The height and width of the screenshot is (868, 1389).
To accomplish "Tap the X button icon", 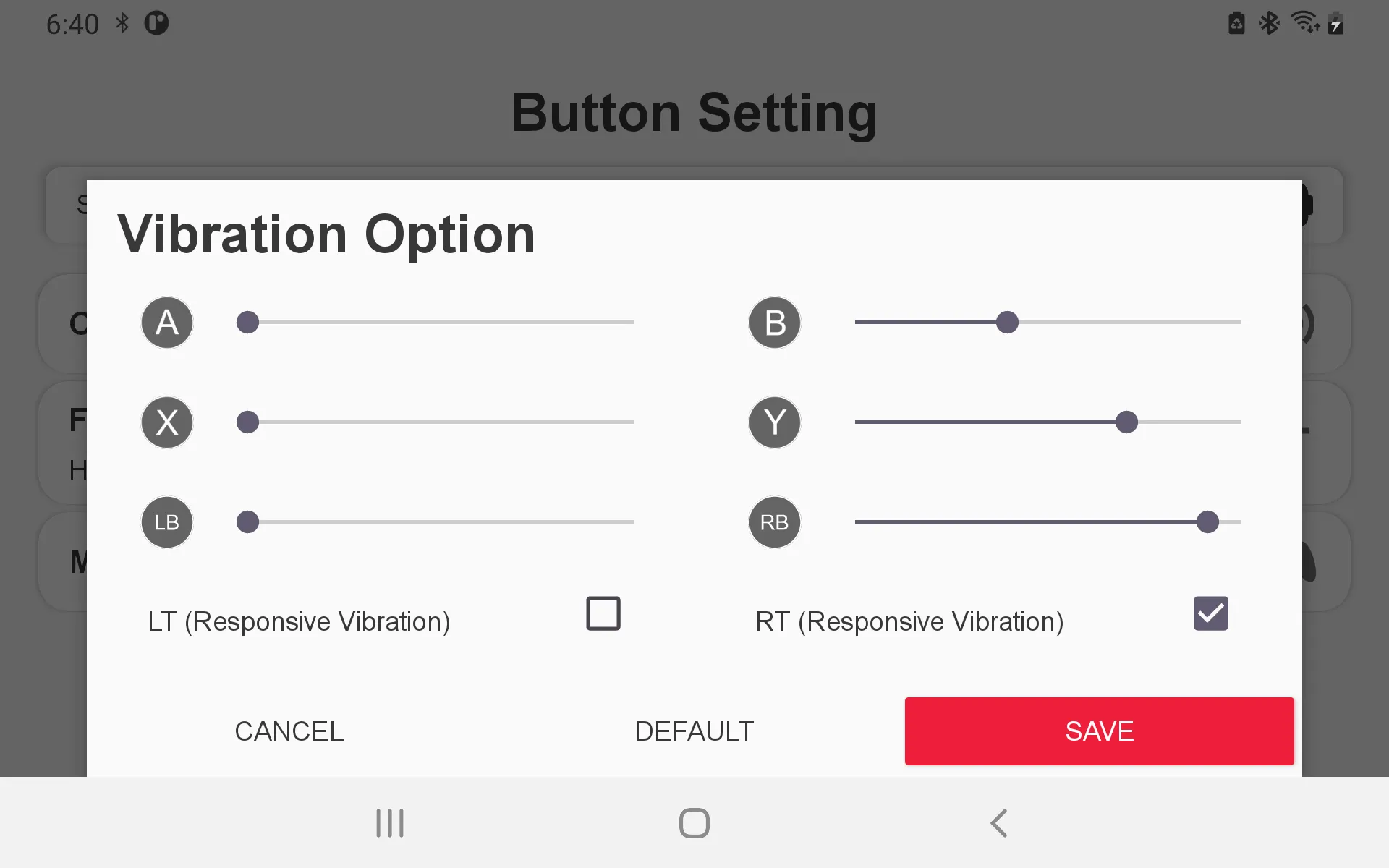I will point(167,422).
